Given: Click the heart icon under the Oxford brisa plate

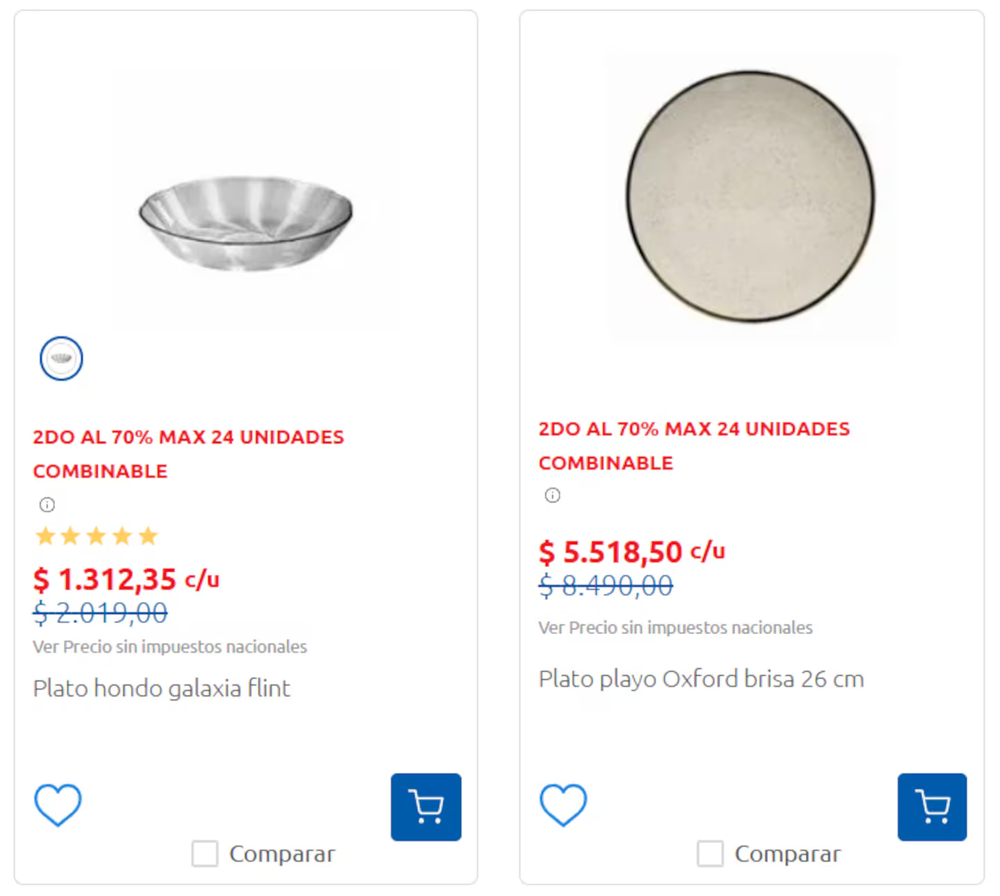Looking at the screenshot, I should (563, 804).
